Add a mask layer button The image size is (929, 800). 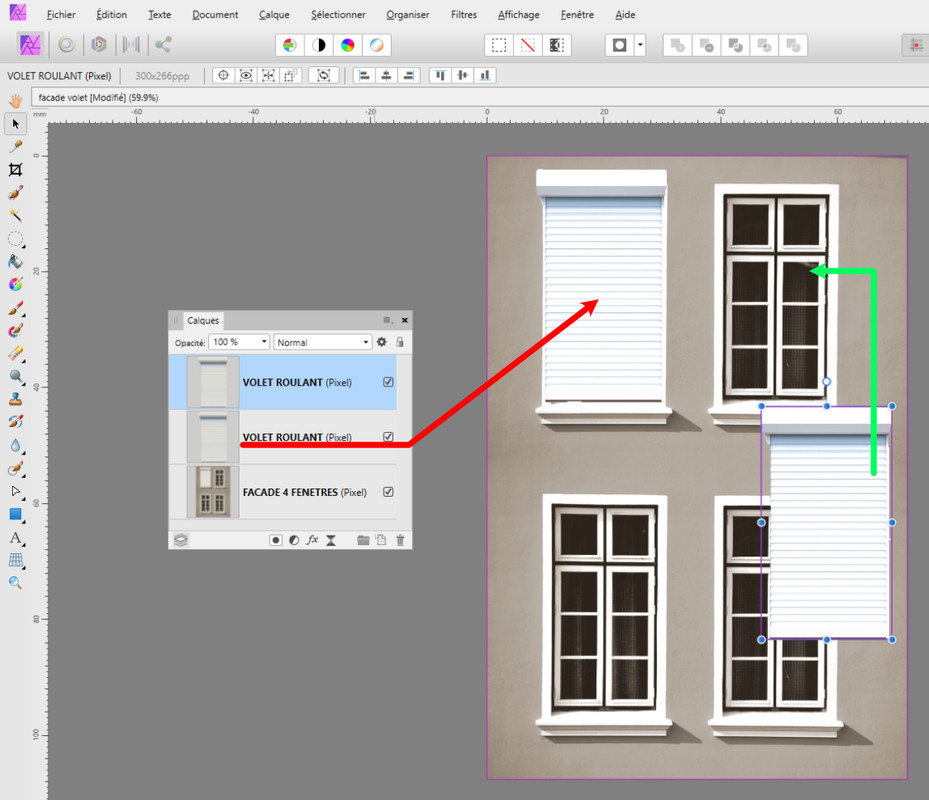[x=276, y=540]
